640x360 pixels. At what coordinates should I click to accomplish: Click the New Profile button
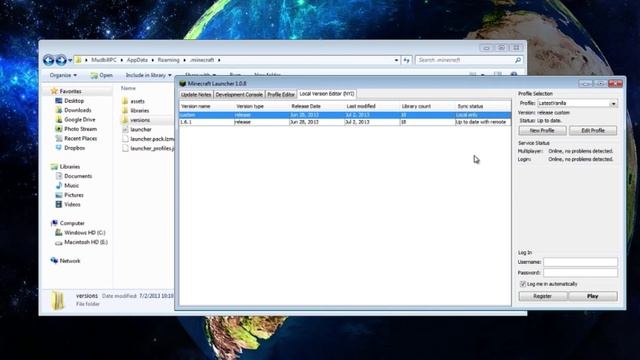pyautogui.click(x=542, y=131)
